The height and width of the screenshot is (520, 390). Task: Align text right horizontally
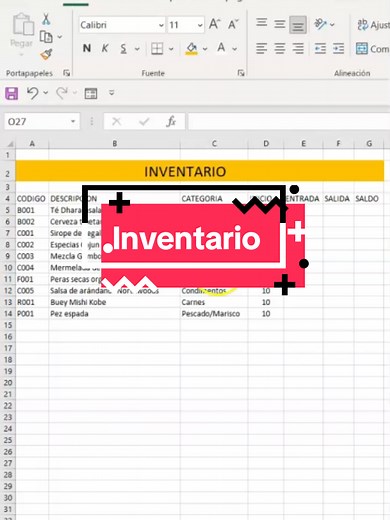298,49
